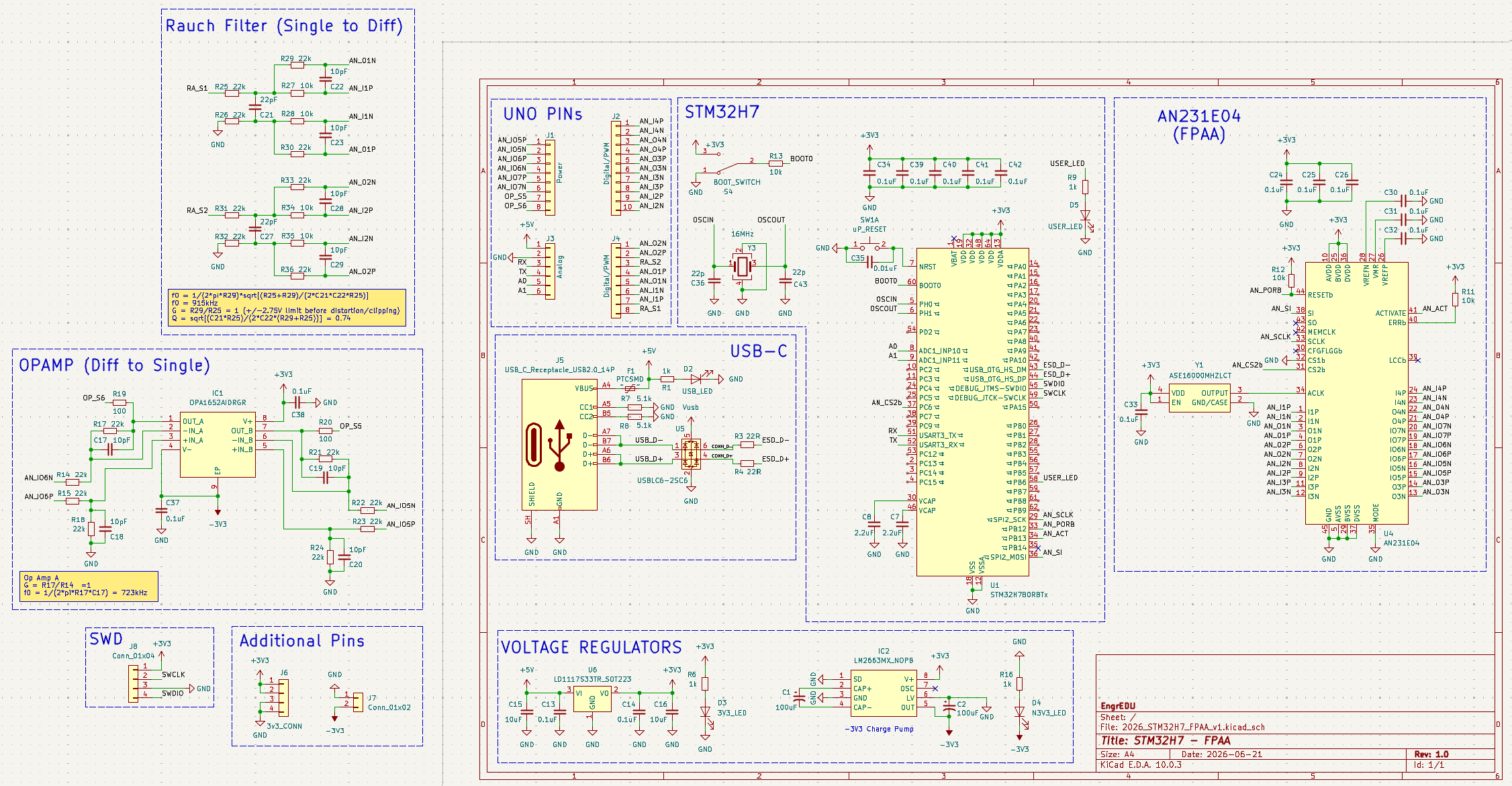Select the Y1 ASE16000MHZLCT oscillator symbol

tap(1199, 398)
